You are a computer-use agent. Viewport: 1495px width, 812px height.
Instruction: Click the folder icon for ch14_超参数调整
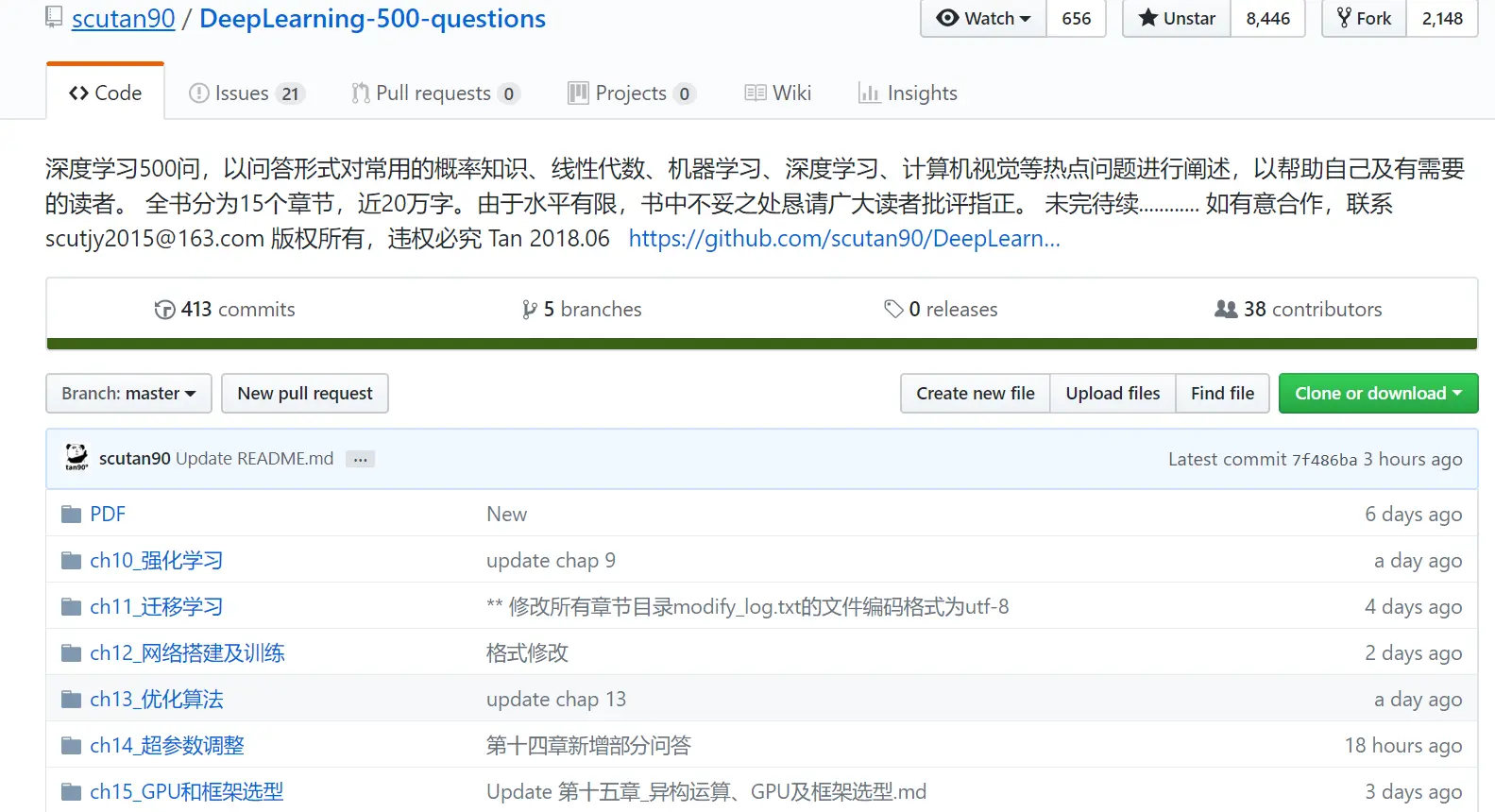point(71,745)
